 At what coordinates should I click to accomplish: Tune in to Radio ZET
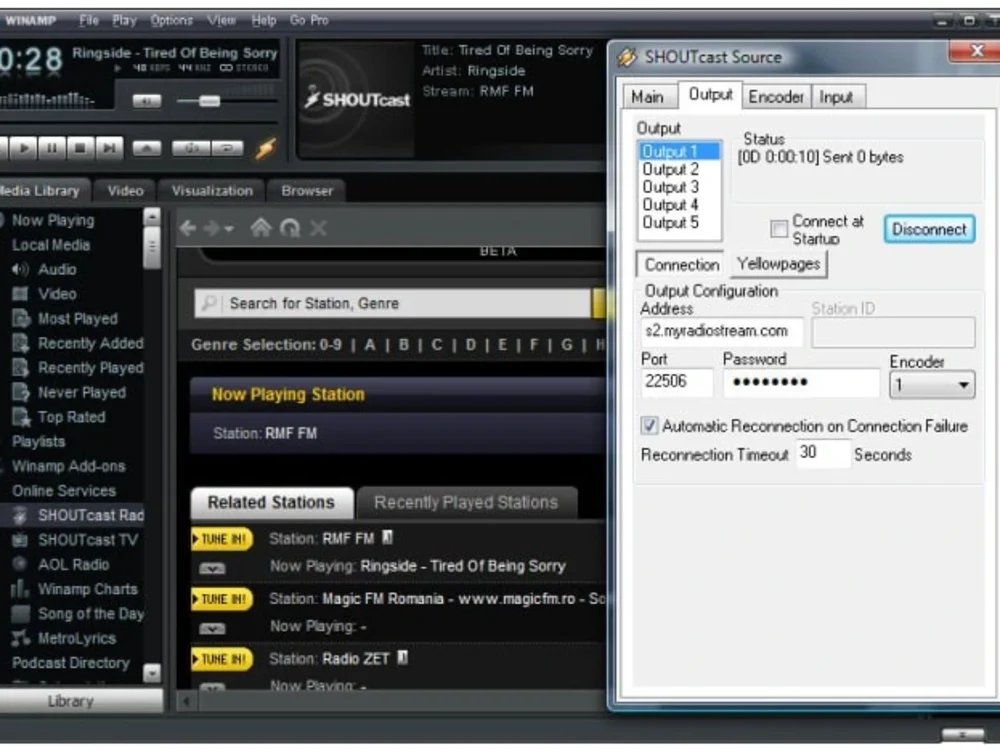222,659
